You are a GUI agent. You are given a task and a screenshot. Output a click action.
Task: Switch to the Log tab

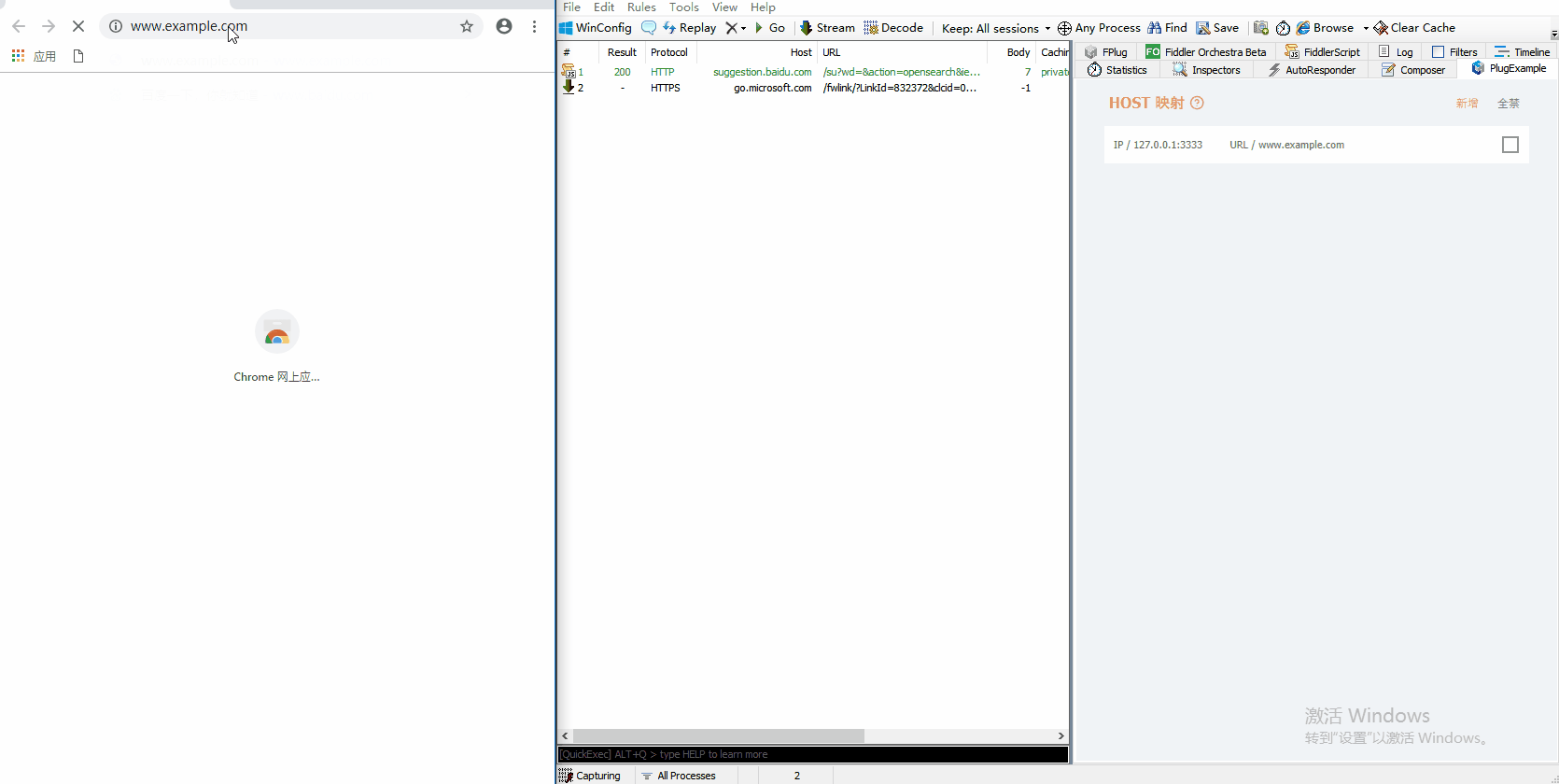(1396, 52)
